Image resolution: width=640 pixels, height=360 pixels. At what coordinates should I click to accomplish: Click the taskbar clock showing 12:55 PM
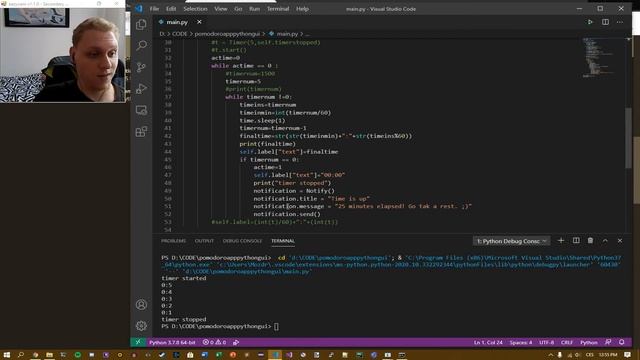pos(608,355)
